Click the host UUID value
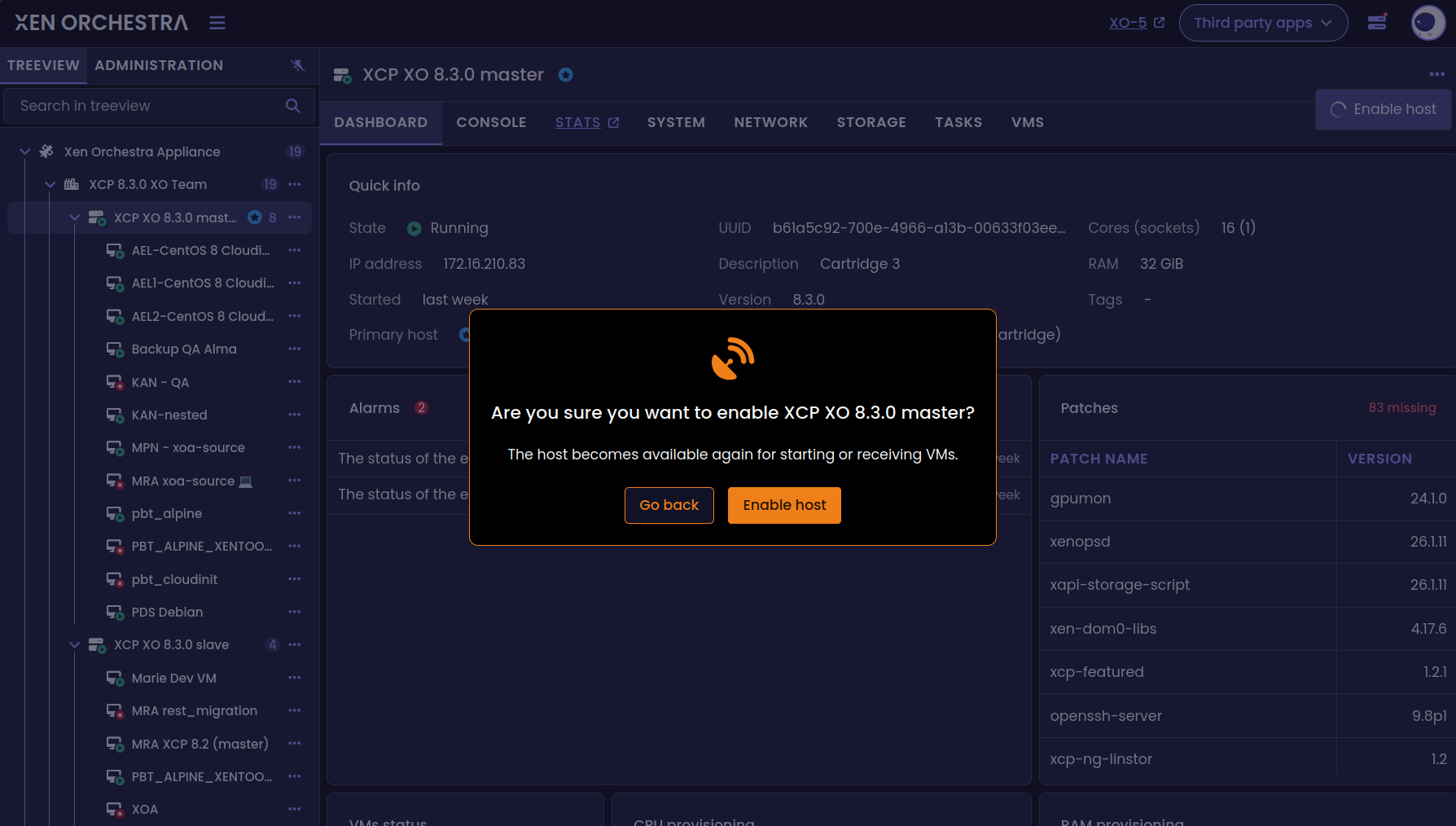The height and width of the screenshot is (826, 1456). [x=919, y=228]
